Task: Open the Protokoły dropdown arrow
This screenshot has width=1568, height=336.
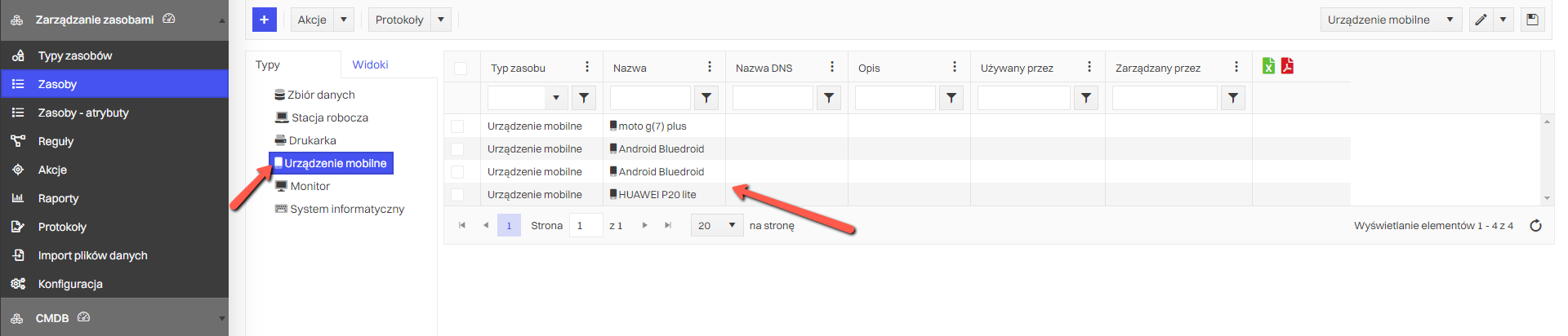Action: (x=441, y=20)
